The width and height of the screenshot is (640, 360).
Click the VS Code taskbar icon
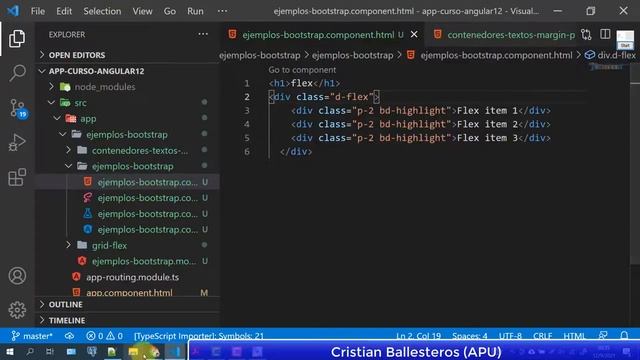(x=176, y=352)
